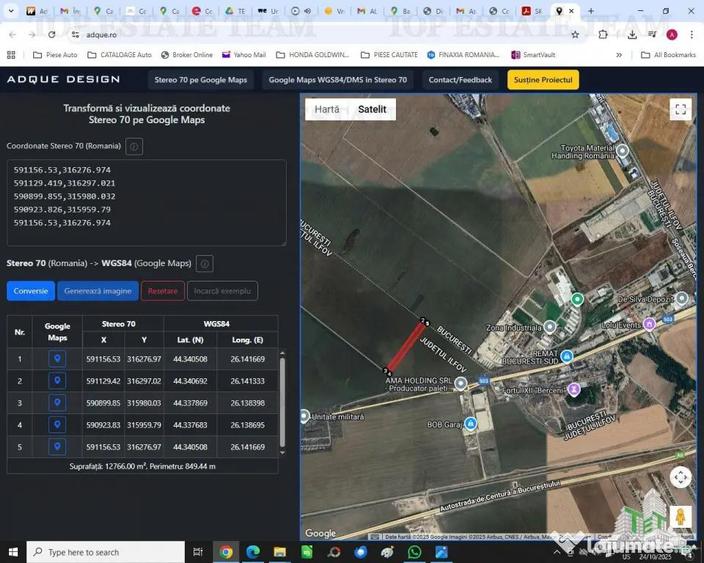This screenshot has width=704, height=563.
Task: Click the Stereo 70 coordinates text area
Action: click(146, 202)
